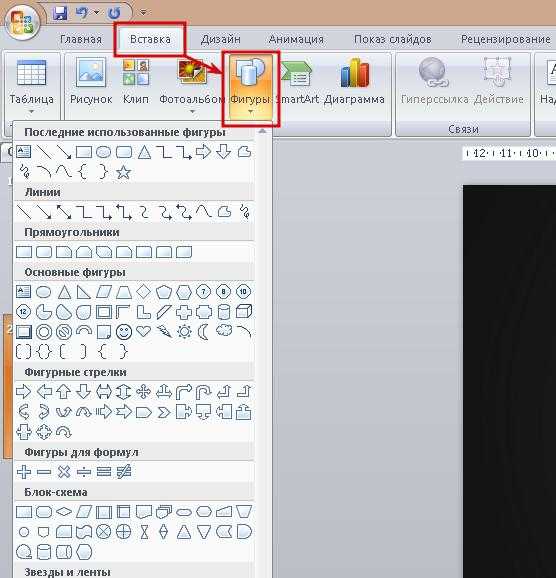
Task: Select the isosceles triangle in basic shapes
Action: 64,292
